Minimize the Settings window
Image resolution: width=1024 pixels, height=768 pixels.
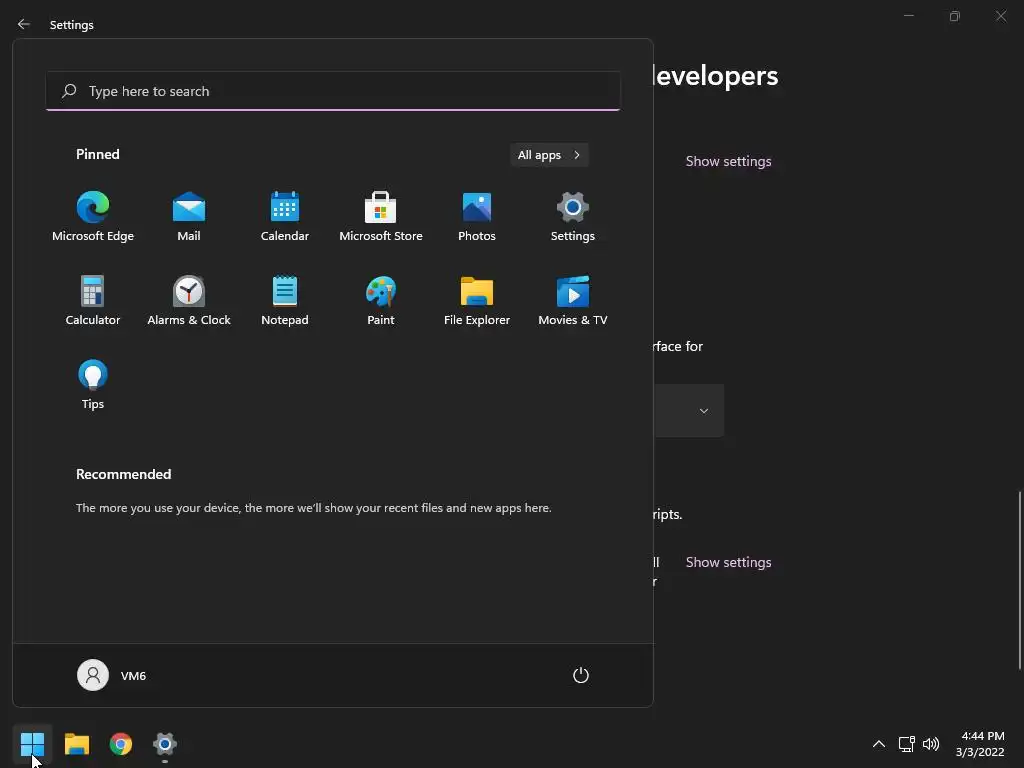pos(908,16)
